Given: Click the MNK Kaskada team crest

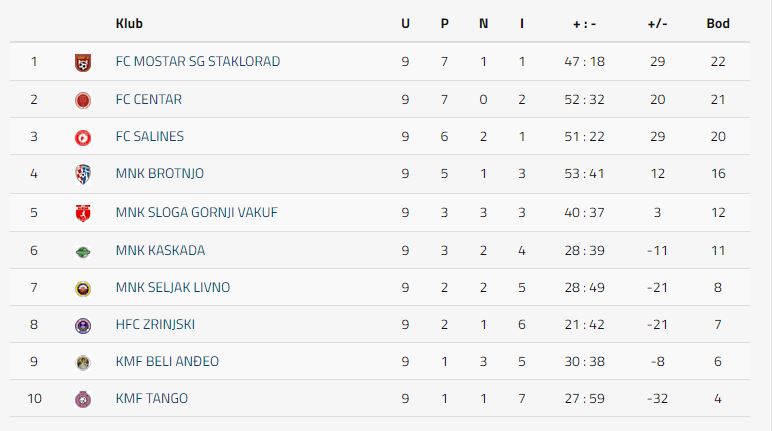Looking at the screenshot, I should point(83,251).
